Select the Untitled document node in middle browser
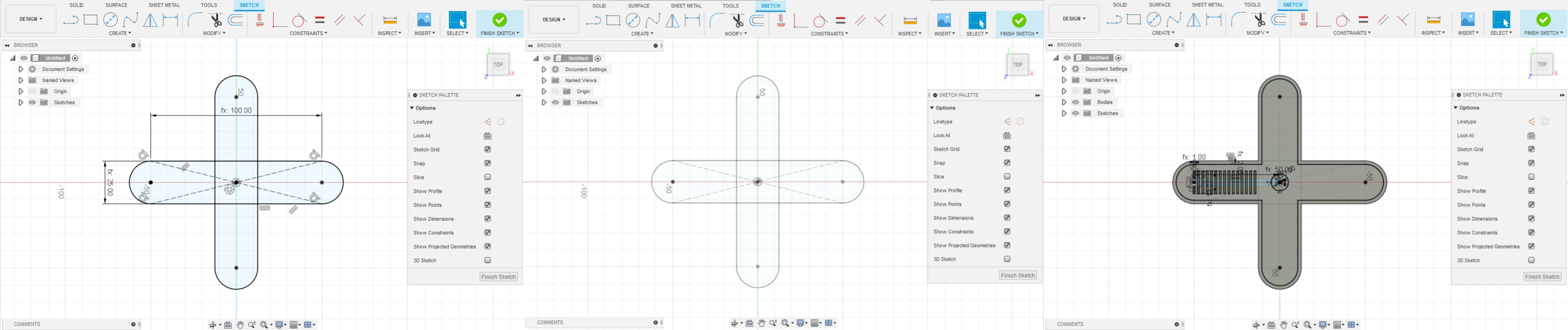This screenshot has height=330, width=1568. pyautogui.click(x=578, y=58)
